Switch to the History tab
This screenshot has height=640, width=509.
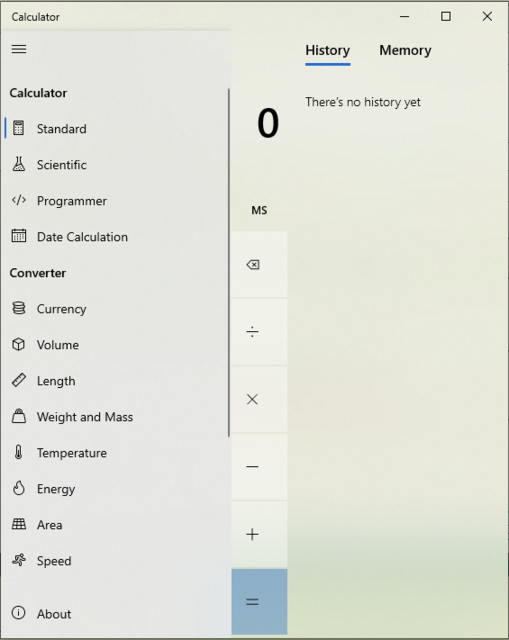tap(327, 51)
